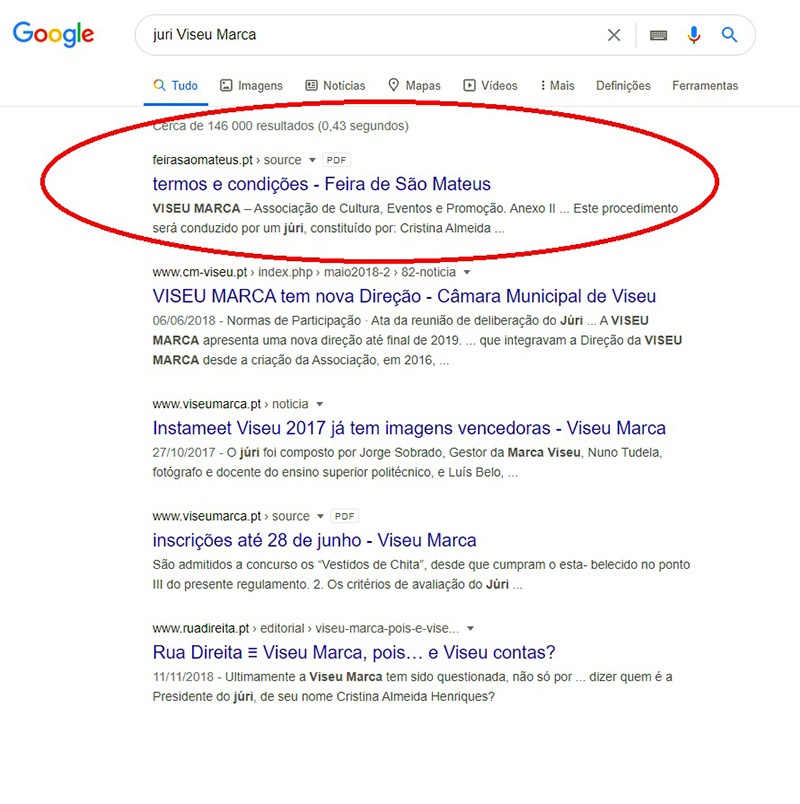Open 'Instameet Viseu 2017 já tem imagens vencedoras' link

coord(409,428)
